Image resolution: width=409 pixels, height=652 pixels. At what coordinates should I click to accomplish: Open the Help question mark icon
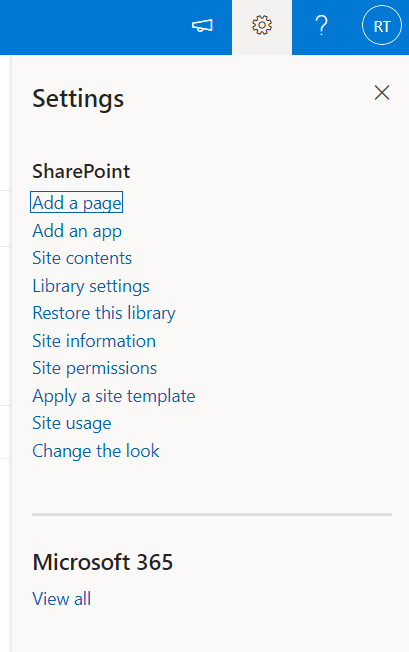(322, 26)
